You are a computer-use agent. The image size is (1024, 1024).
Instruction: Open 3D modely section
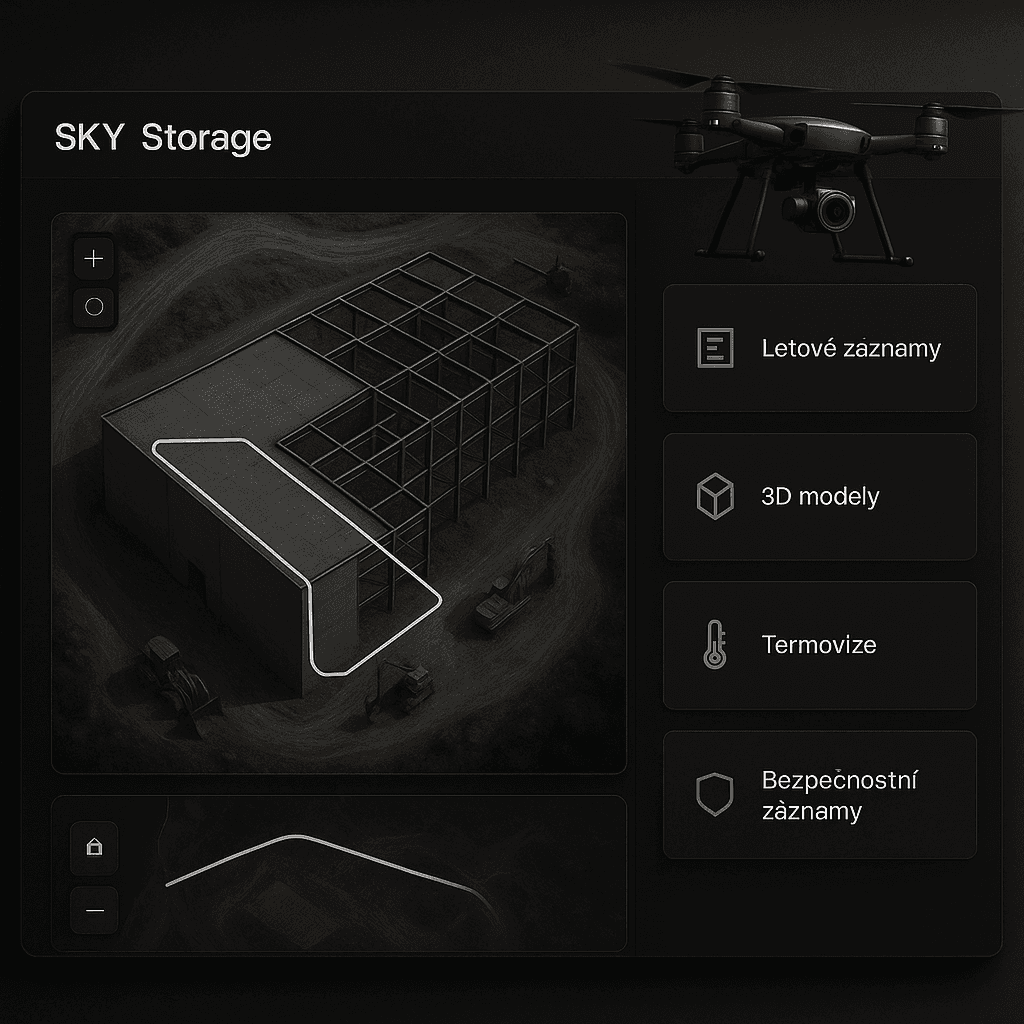click(820, 496)
